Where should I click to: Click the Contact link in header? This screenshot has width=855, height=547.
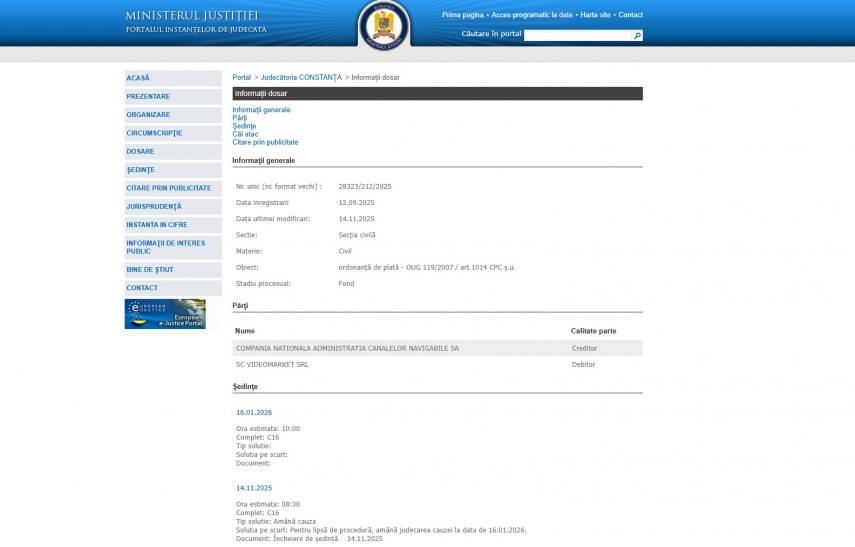pyautogui.click(x=630, y=15)
